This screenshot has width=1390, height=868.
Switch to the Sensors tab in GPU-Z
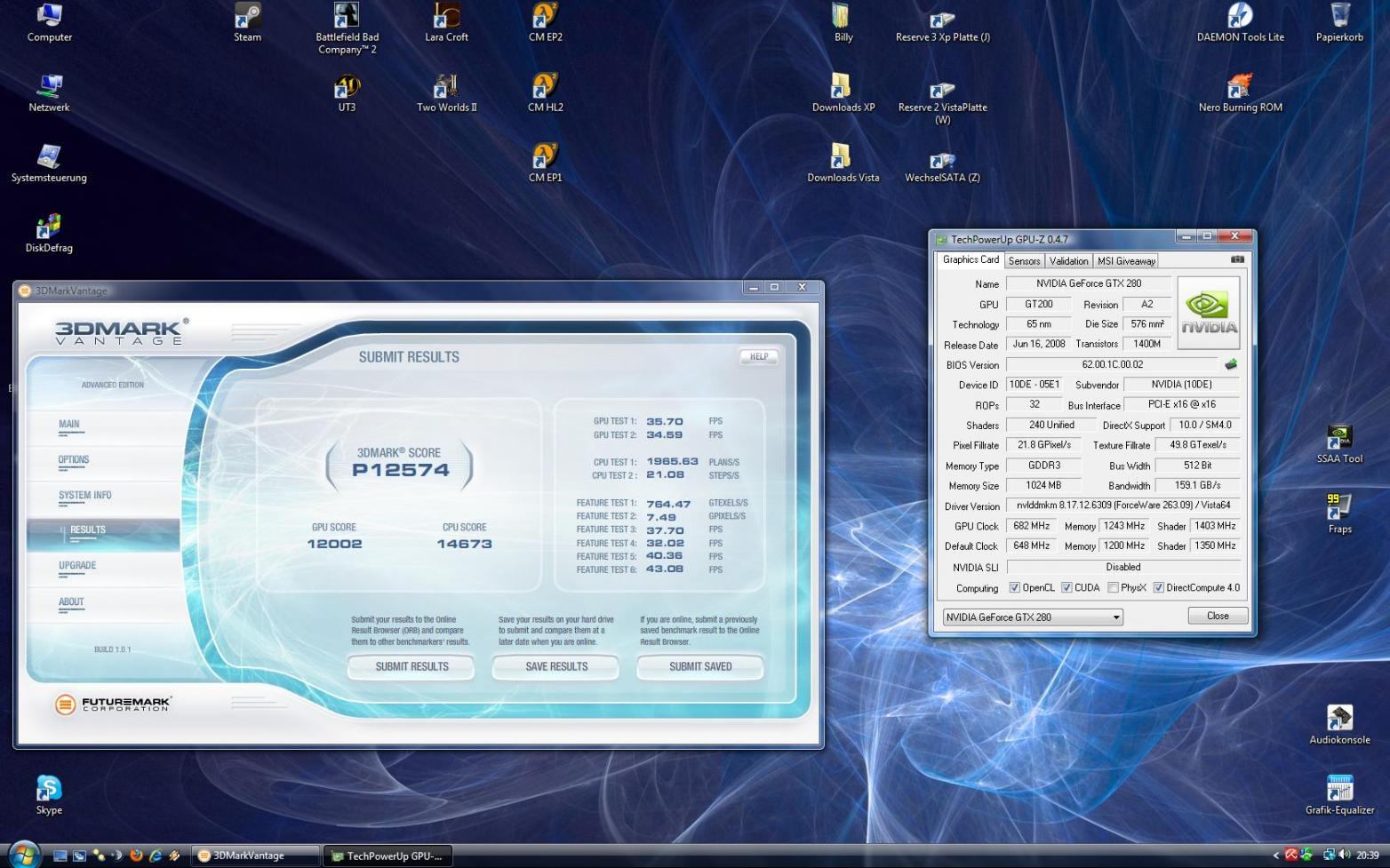[1024, 261]
